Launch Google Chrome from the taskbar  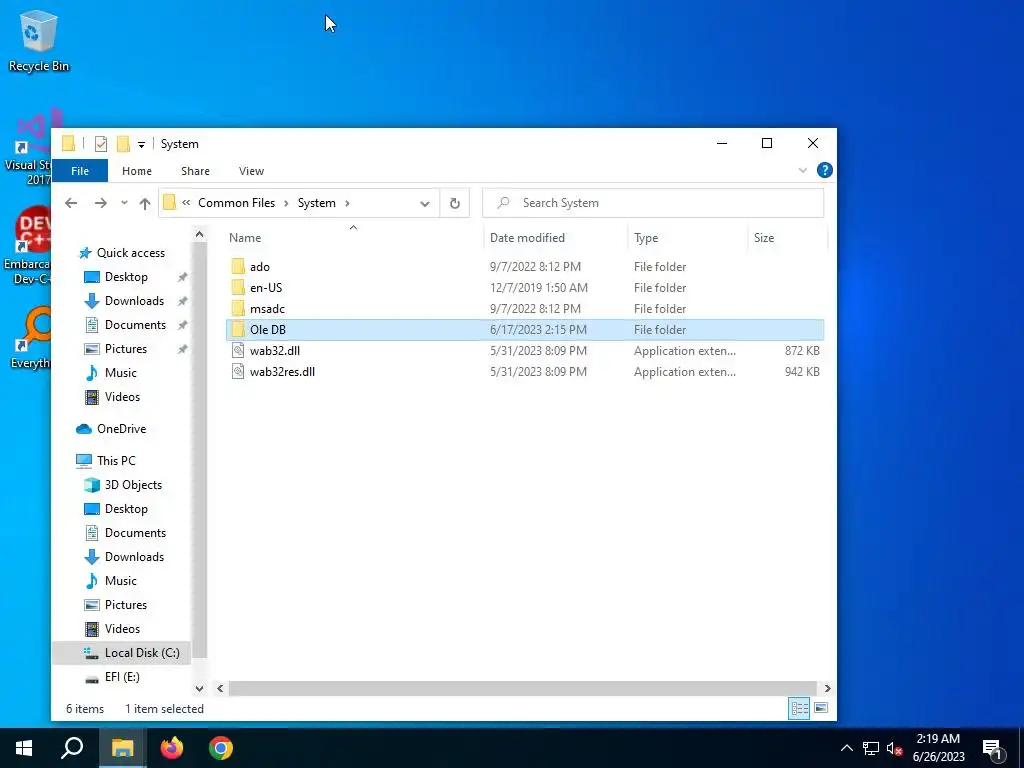click(221, 748)
